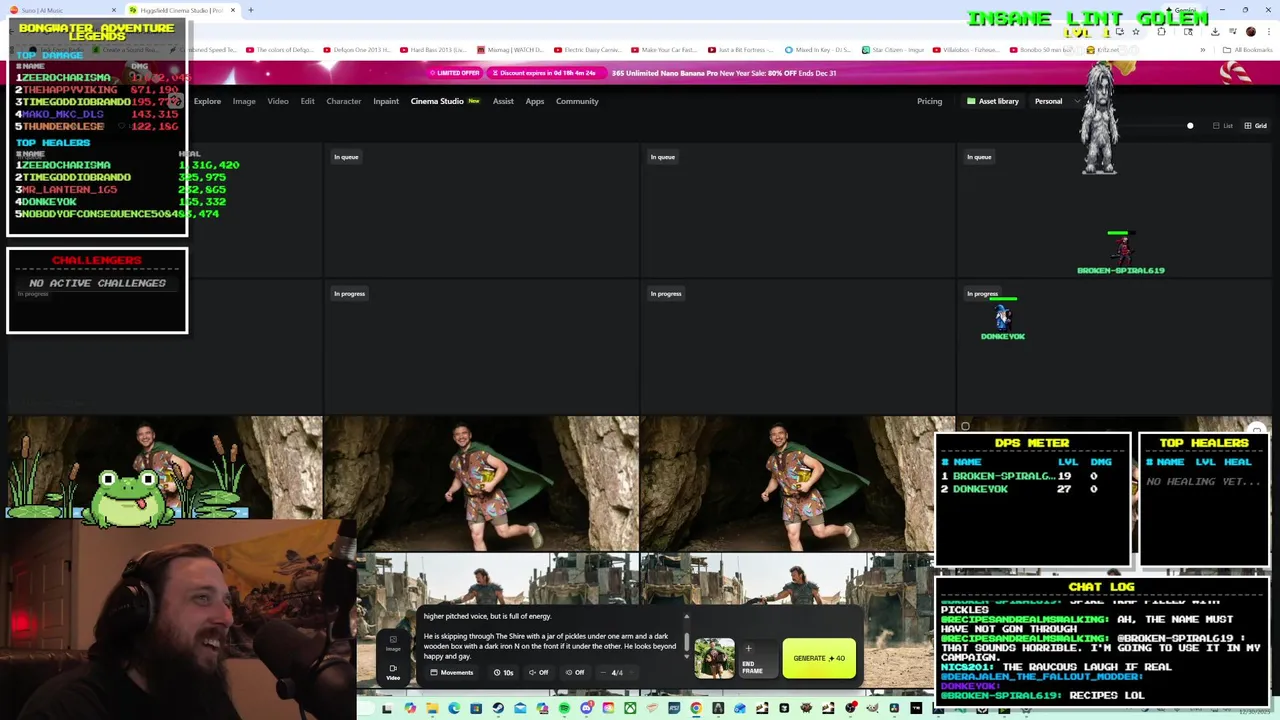Switch prompt mode to Video
Viewport: 1280px width, 720px height.
coord(393,672)
